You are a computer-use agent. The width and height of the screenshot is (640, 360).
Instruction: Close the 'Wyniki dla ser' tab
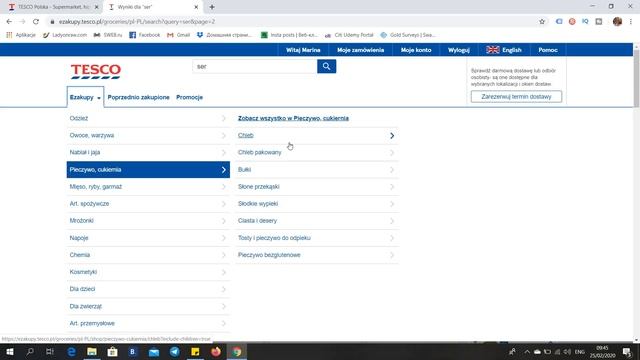tap(196, 7)
